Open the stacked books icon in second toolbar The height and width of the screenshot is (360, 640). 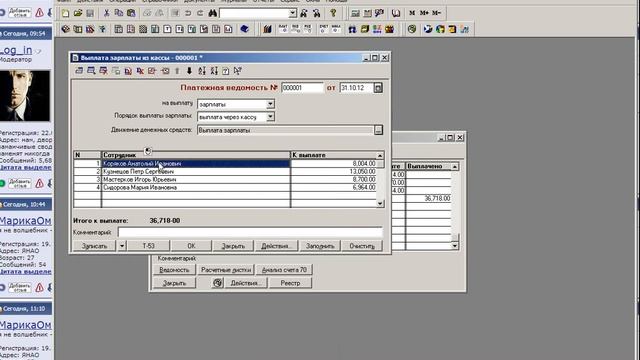click(267, 29)
